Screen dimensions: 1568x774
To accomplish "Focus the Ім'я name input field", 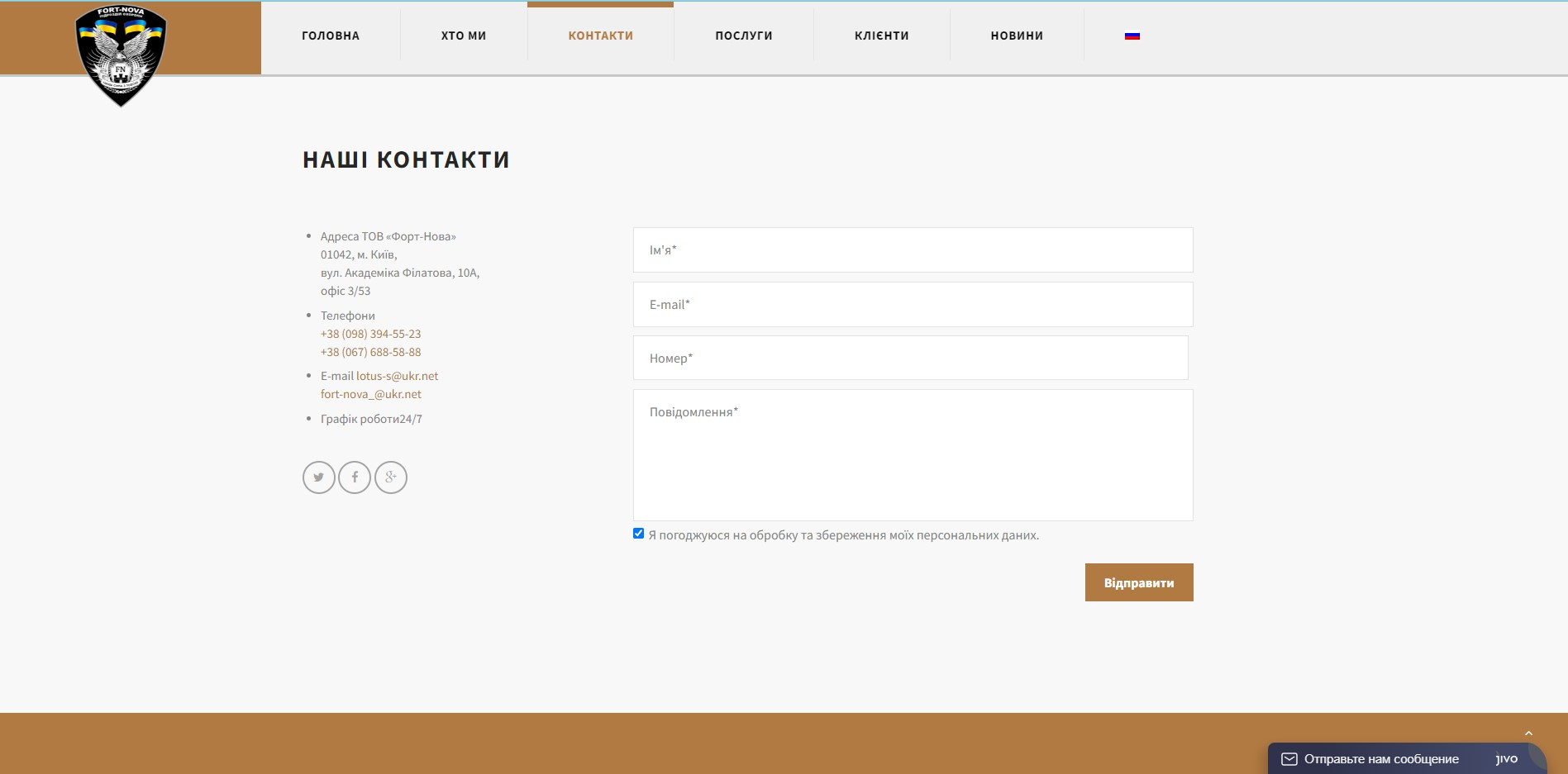I will tap(913, 250).
